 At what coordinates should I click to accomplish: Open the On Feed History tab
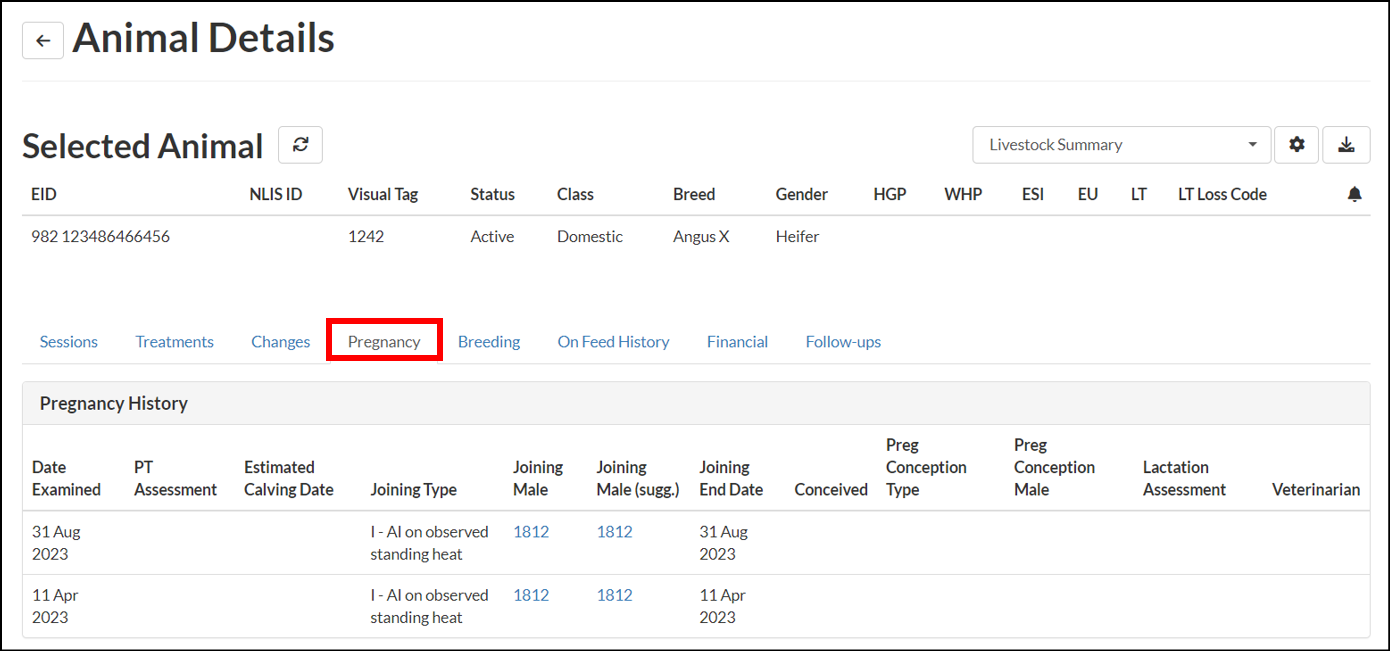tap(613, 342)
